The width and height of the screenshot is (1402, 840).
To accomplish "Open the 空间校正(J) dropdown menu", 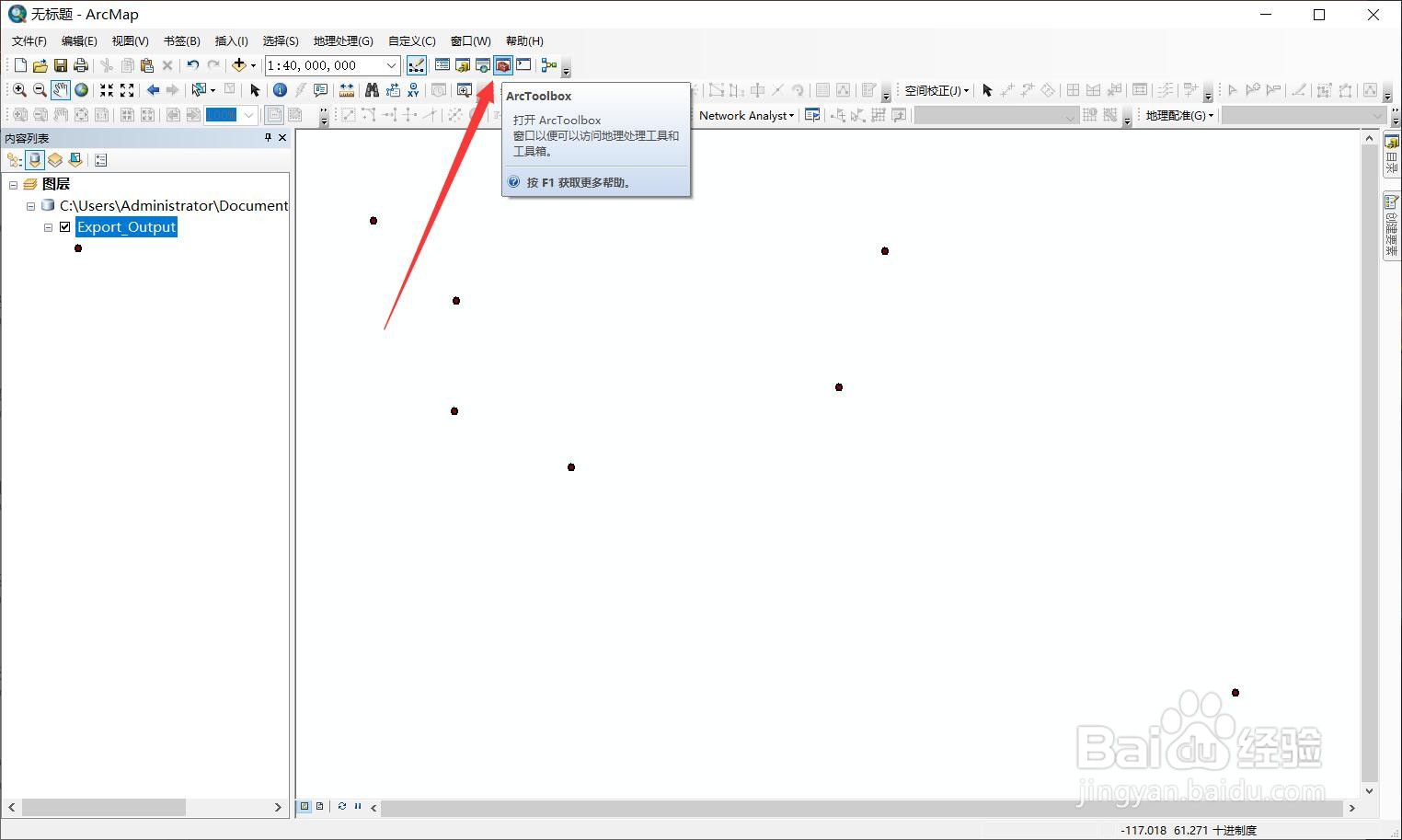I will pos(937,90).
